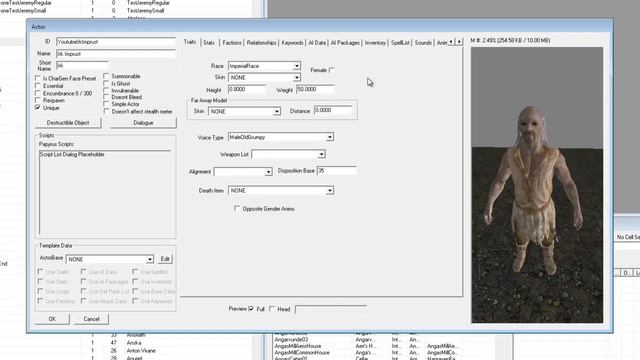Uncheck the Full preview checkbox

251,309
